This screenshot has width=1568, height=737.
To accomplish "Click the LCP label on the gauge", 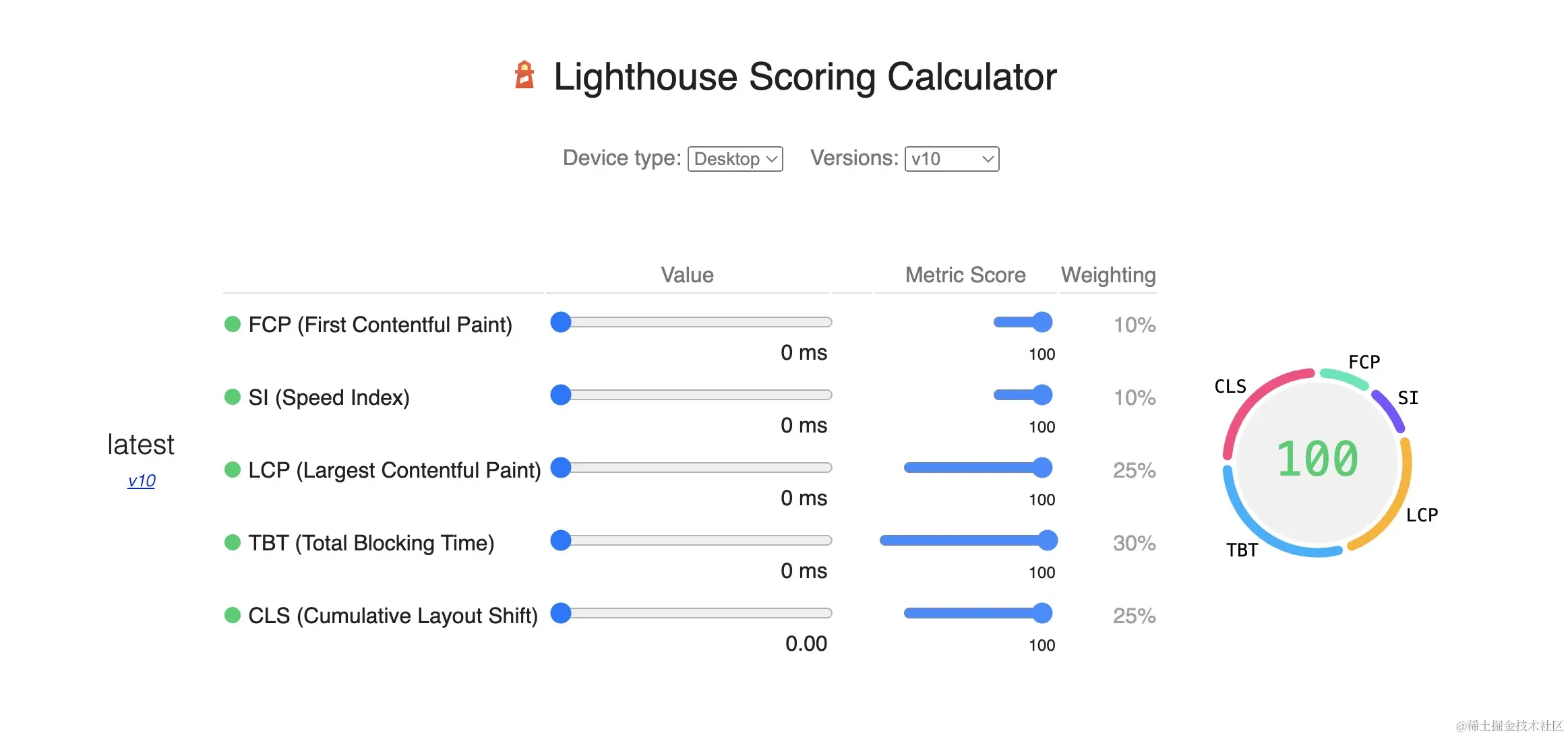I will tap(1422, 515).
